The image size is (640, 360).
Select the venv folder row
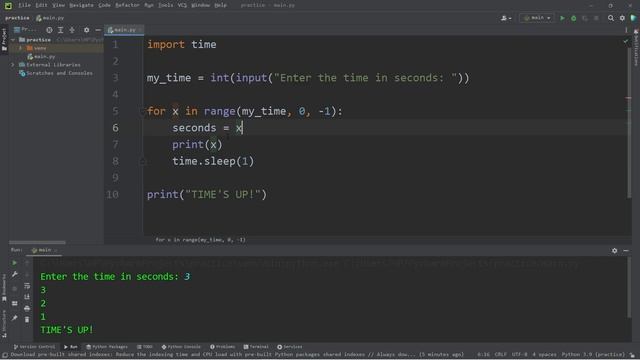(56, 48)
